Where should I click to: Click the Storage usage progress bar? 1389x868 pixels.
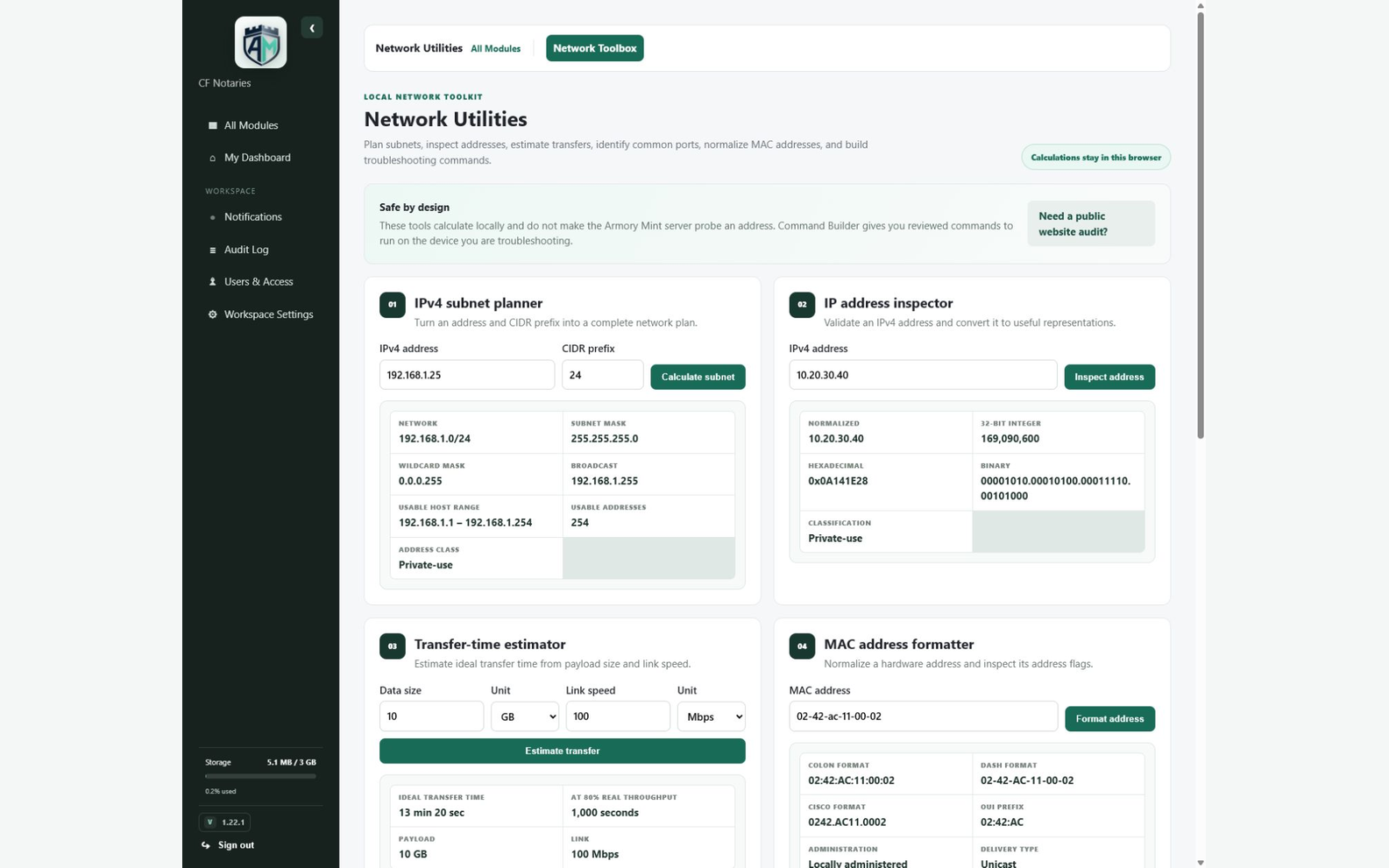(260, 776)
